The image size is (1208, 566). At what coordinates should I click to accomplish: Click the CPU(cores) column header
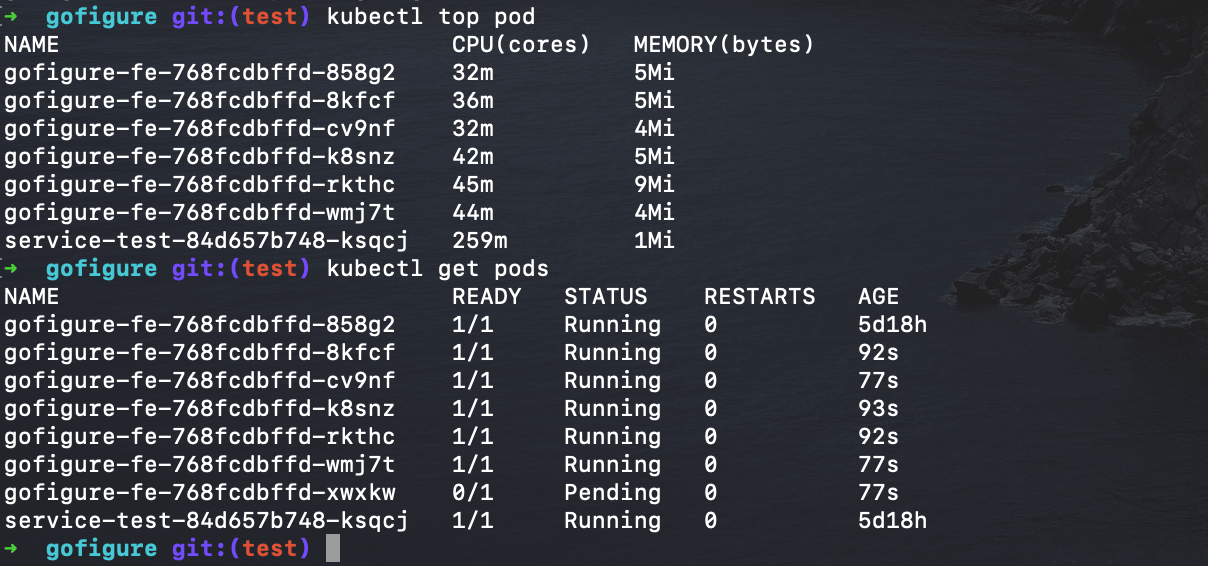tap(521, 45)
